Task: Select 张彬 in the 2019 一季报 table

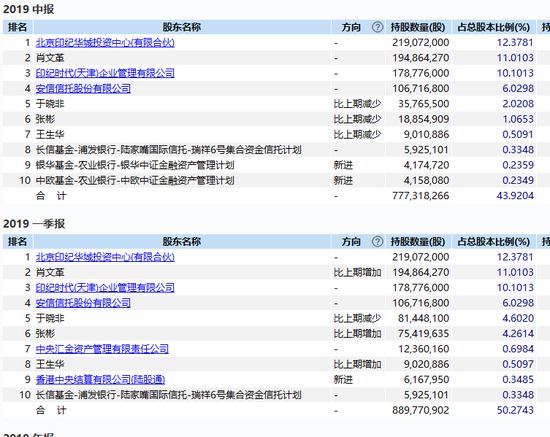Action: click(45, 334)
